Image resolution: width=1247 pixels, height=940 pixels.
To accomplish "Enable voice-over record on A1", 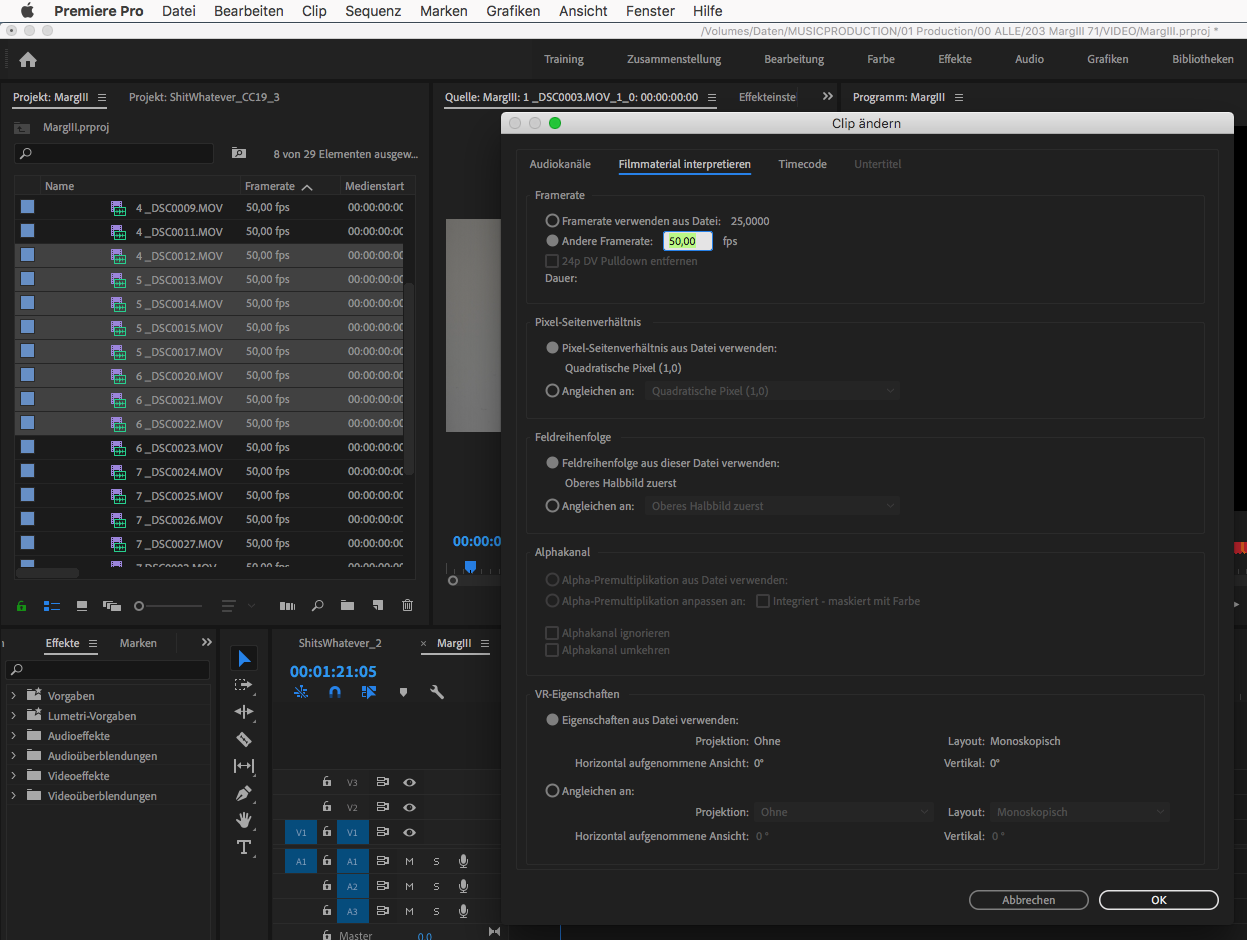I will [463, 861].
